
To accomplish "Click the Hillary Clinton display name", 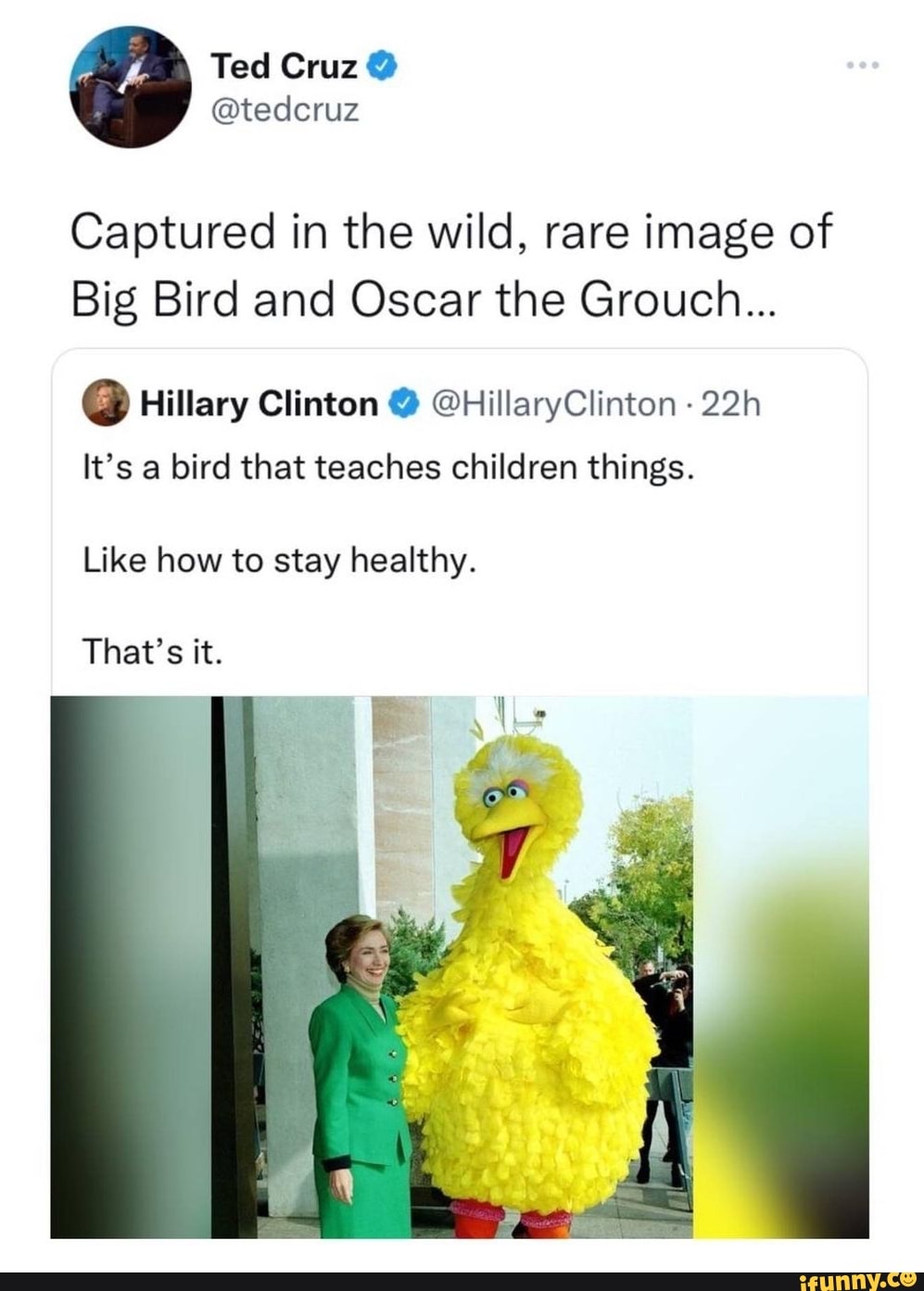I will click(259, 404).
